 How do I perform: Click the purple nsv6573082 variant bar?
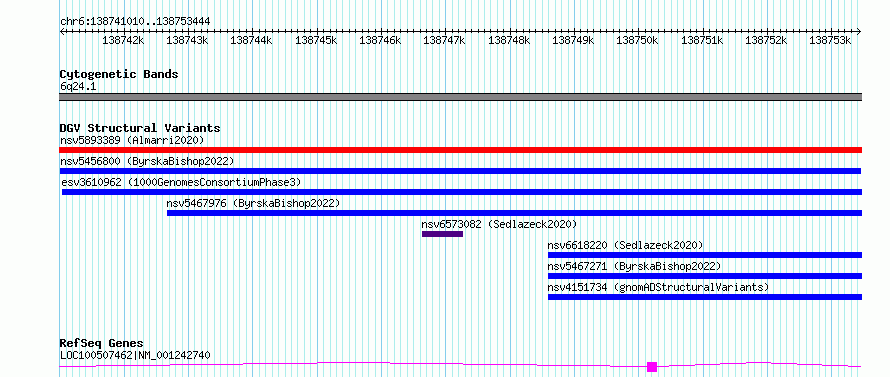point(442,234)
